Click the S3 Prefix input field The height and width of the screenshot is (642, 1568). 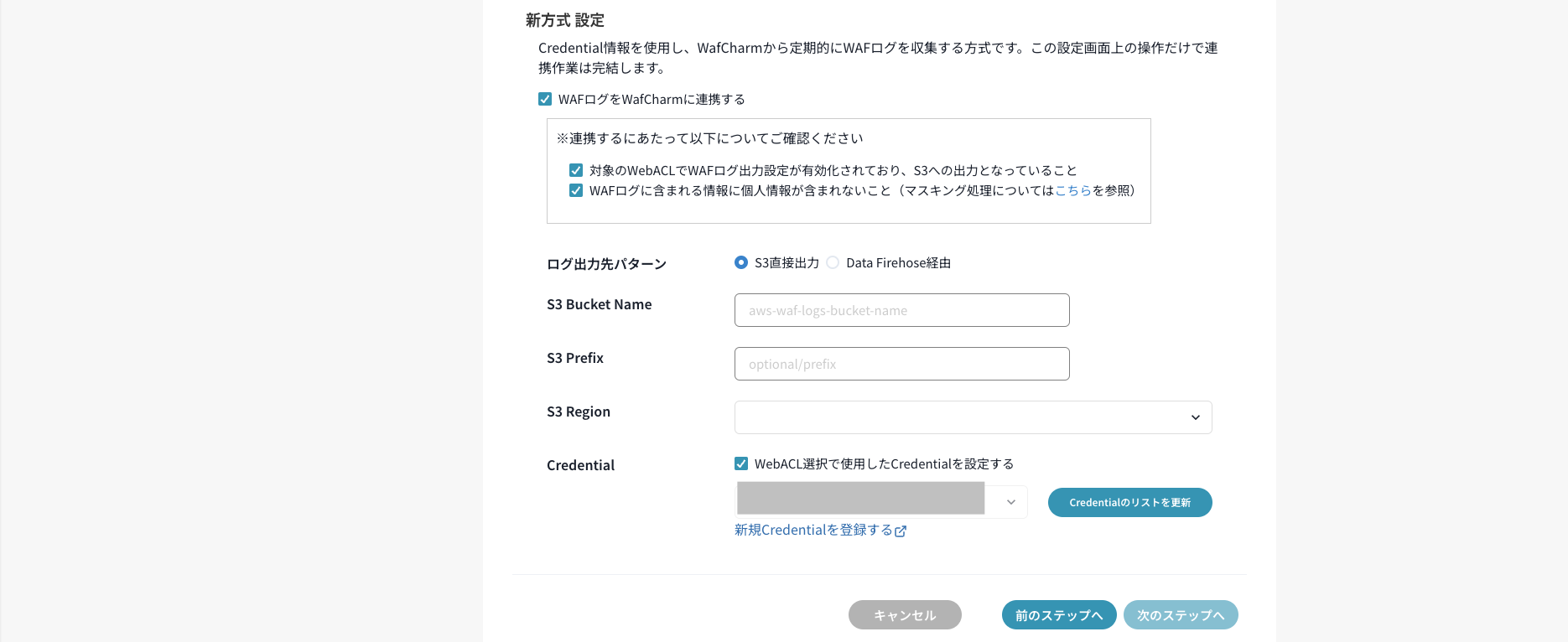pyautogui.click(x=901, y=364)
